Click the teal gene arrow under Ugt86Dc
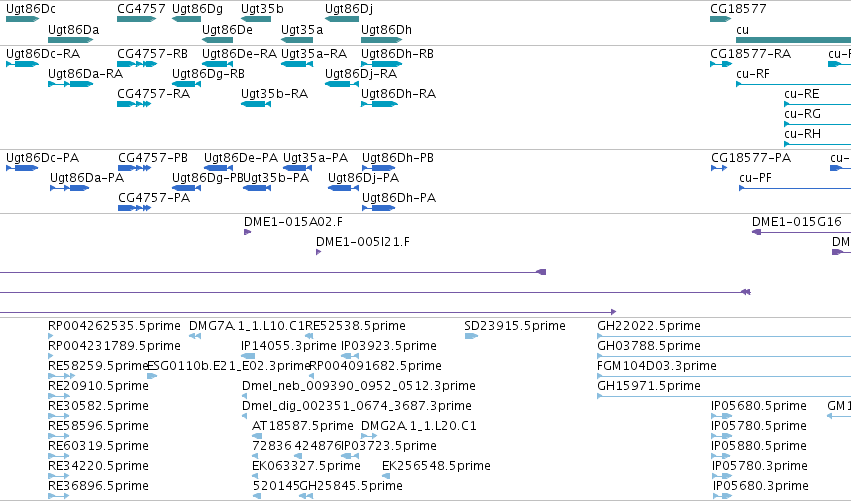The image size is (851, 501). 22,19
